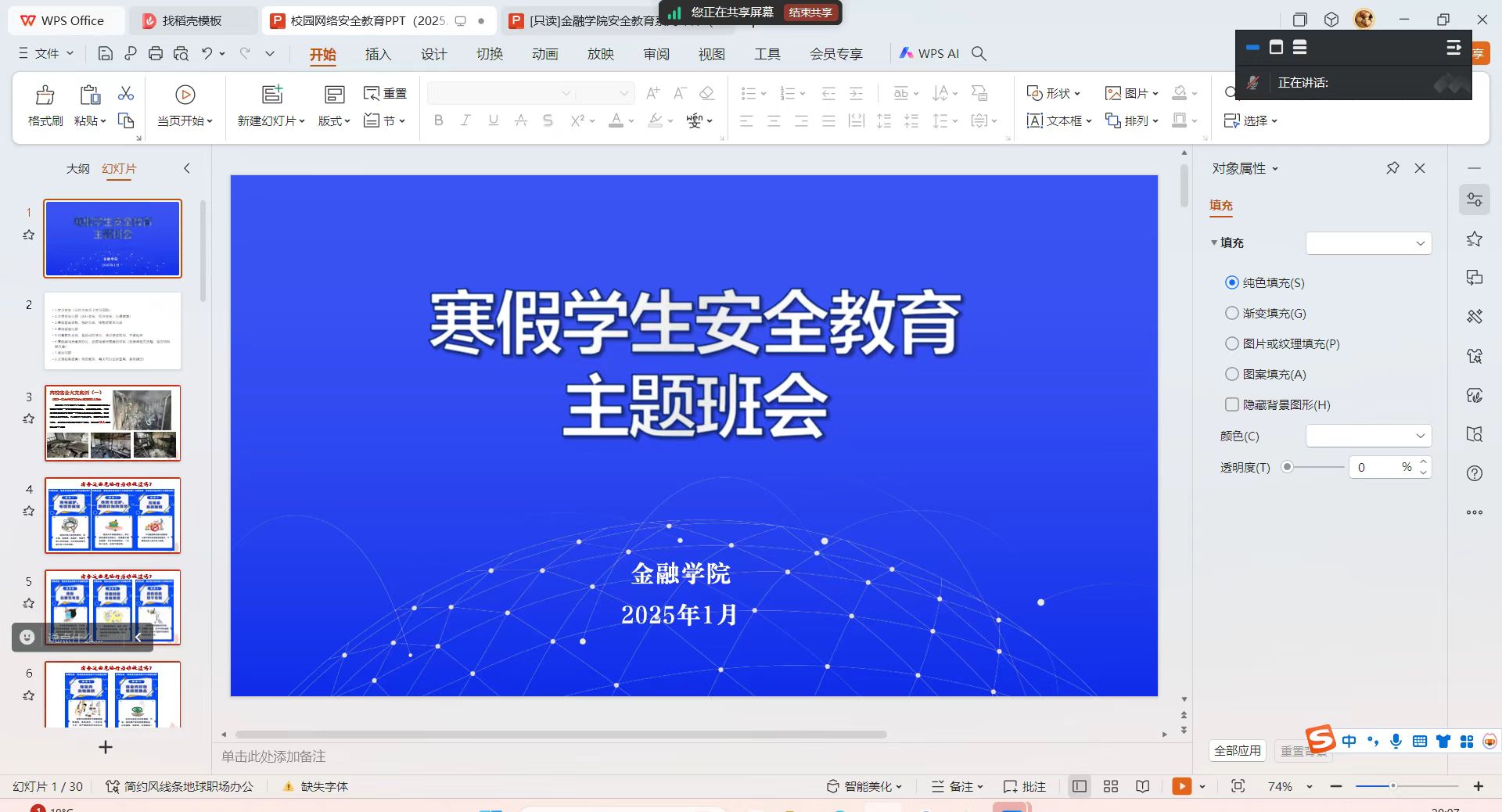Click the Reset (重置) button in ribbon

pos(385,93)
